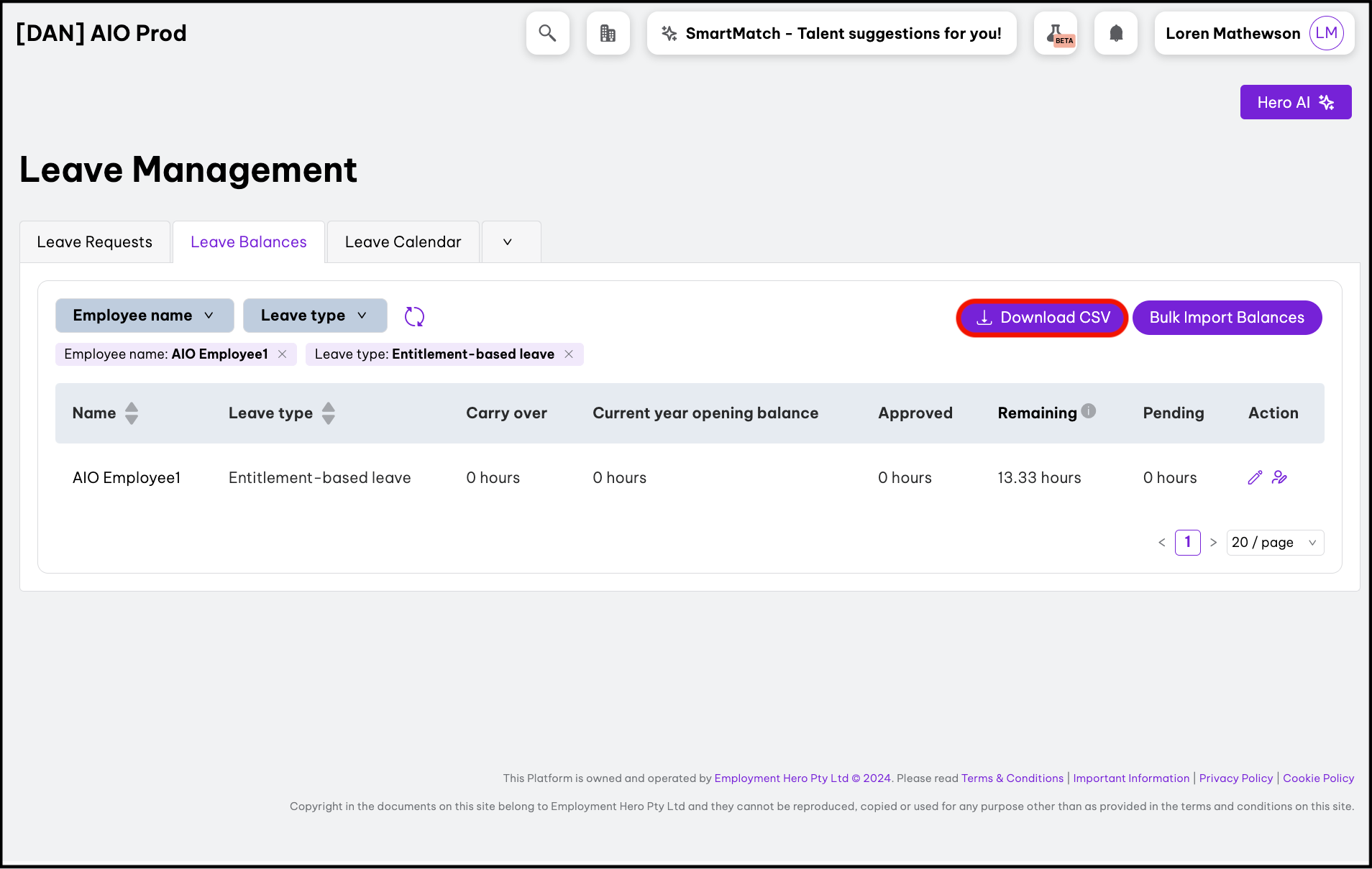Click the user adjust icon in Action column
This screenshot has height=869, width=1372.
click(1279, 477)
